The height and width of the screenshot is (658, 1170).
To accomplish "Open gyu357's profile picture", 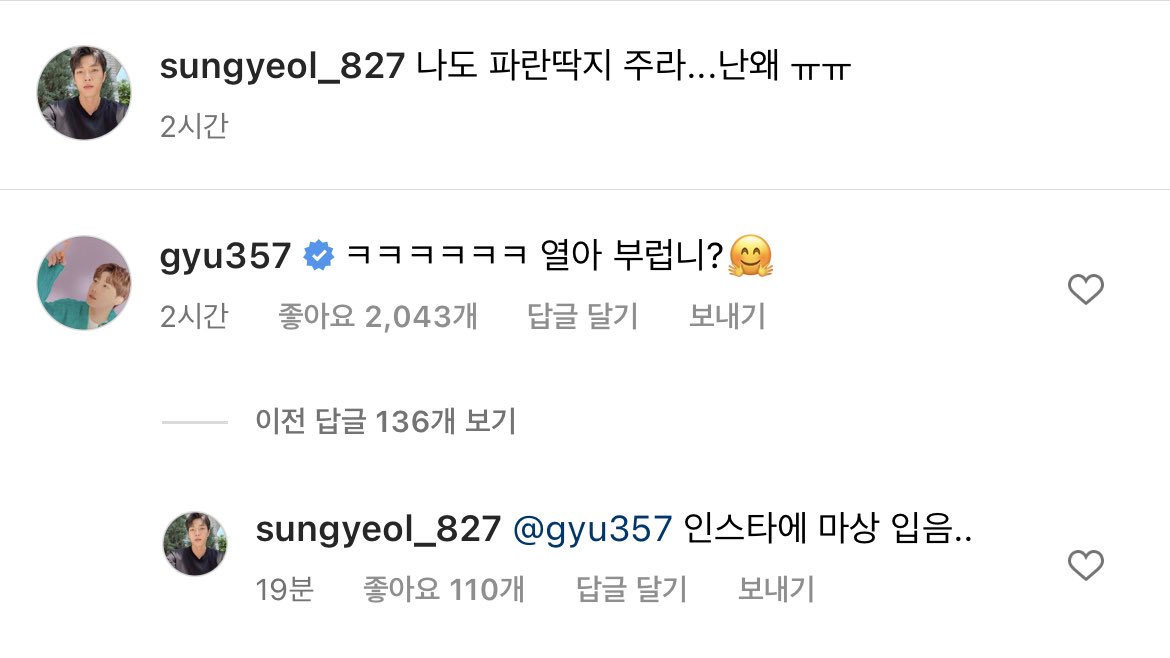I will point(84,283).
